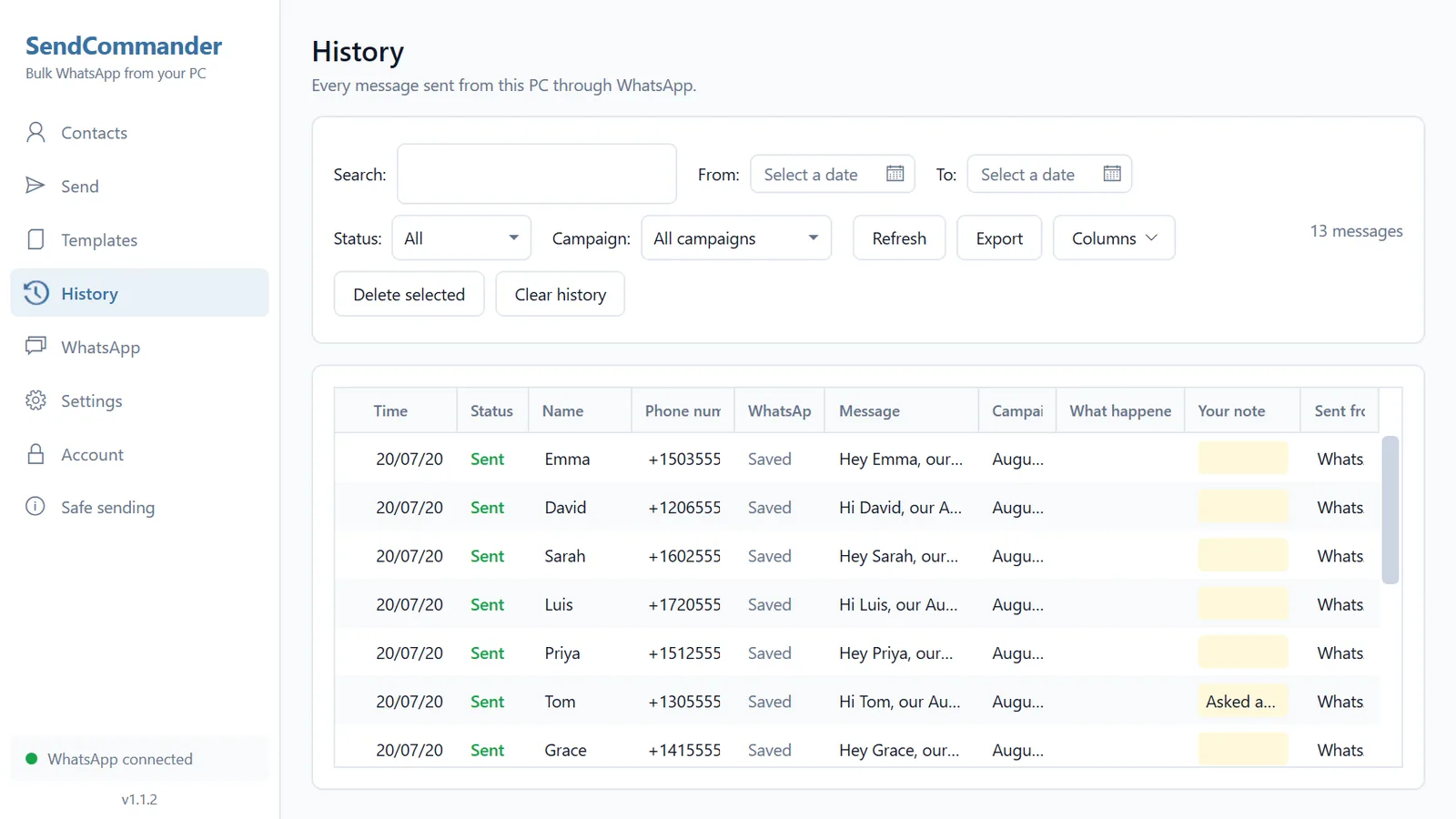Edit the 'Asked a...' note for Tom

(1243, 702)
